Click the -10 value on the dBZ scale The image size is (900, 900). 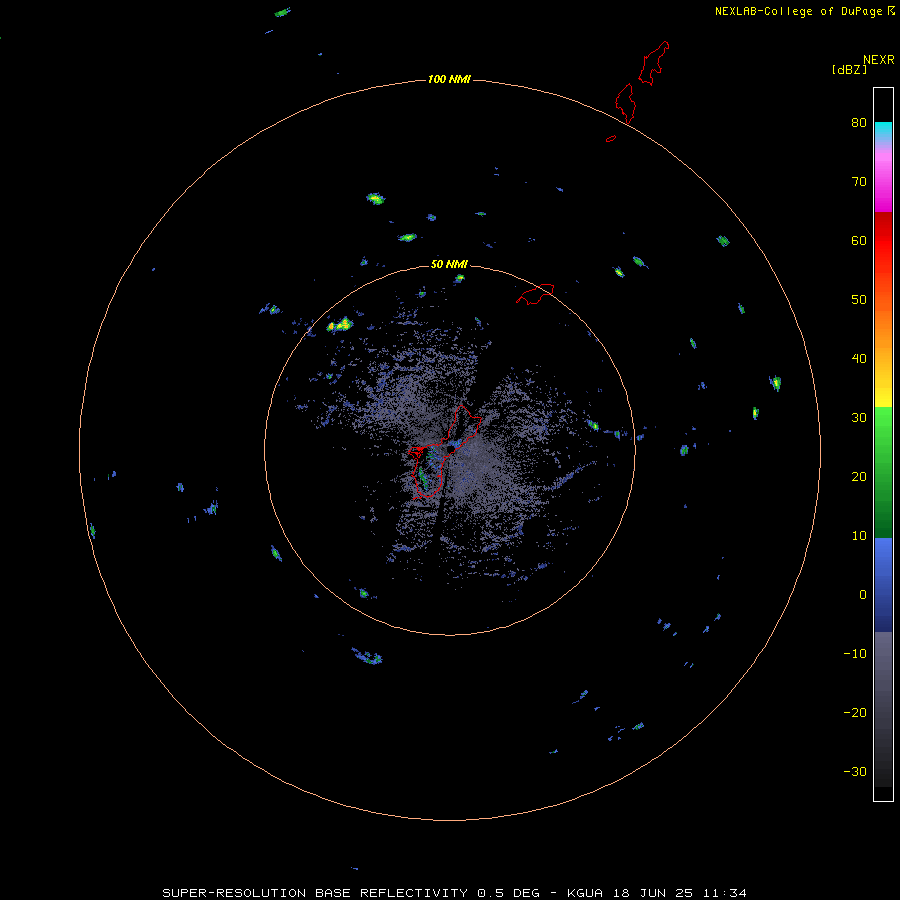point(855,653)
